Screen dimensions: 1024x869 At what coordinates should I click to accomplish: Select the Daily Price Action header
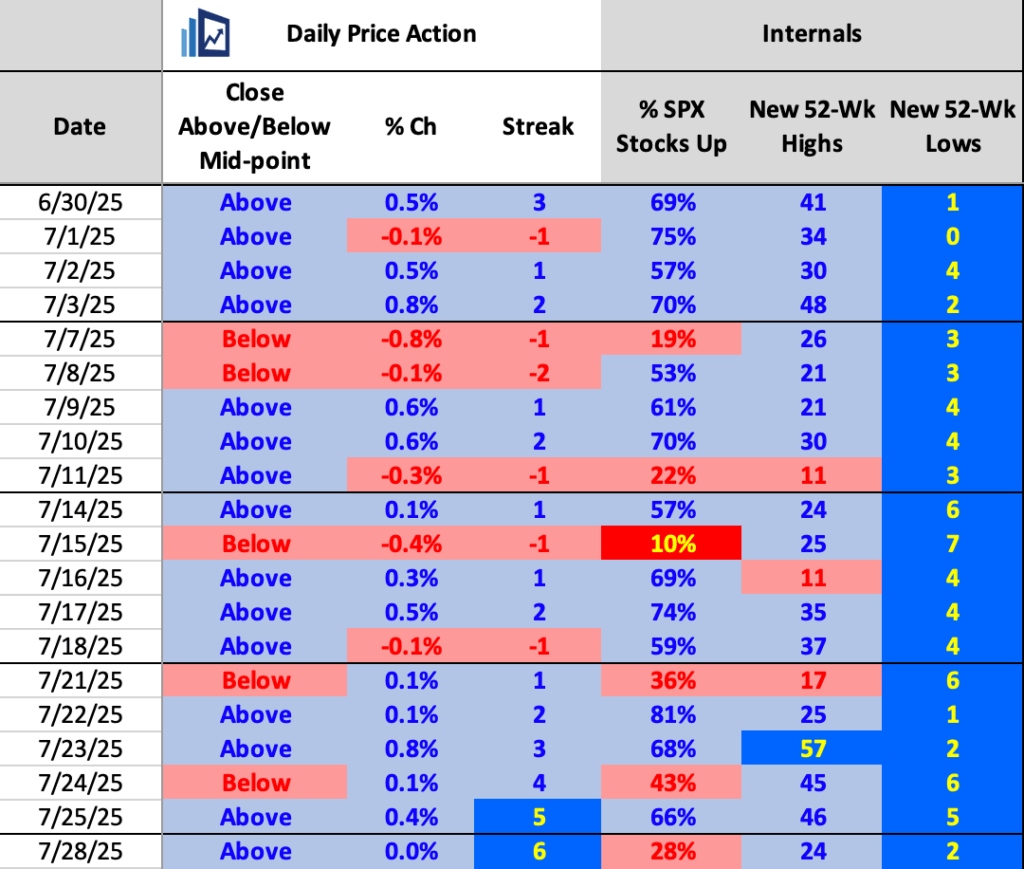381,34
